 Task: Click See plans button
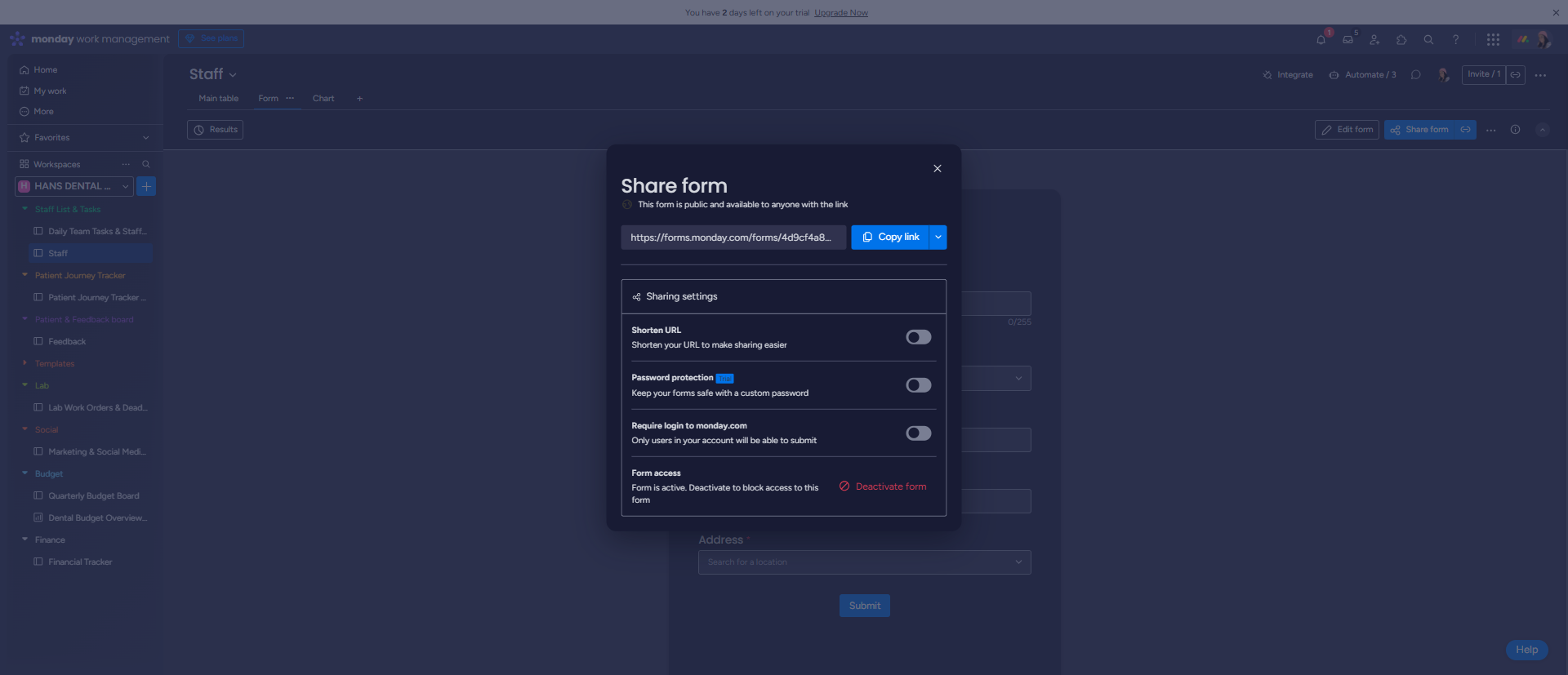tap(212, 38)
